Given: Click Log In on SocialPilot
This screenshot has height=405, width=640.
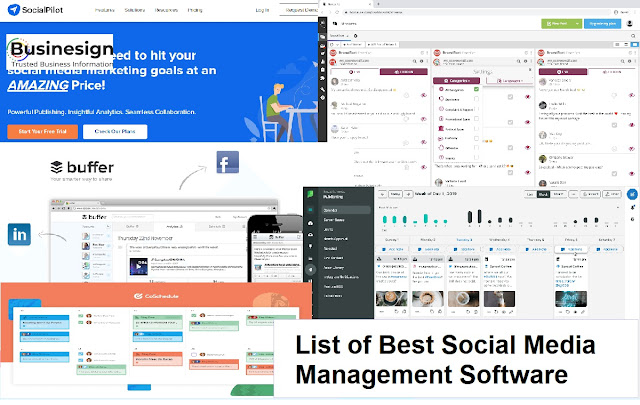Looking at the screenshot, I should click(262, 10).
